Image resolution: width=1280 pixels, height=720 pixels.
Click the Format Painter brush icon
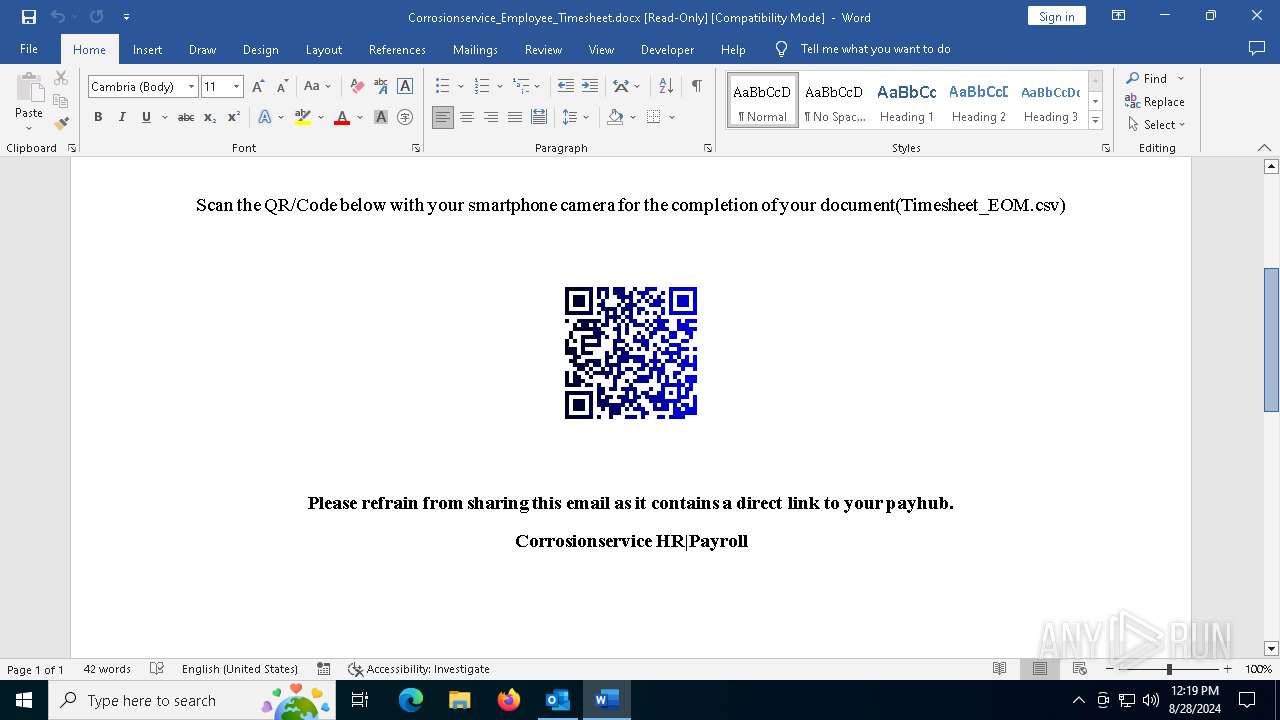61,123
